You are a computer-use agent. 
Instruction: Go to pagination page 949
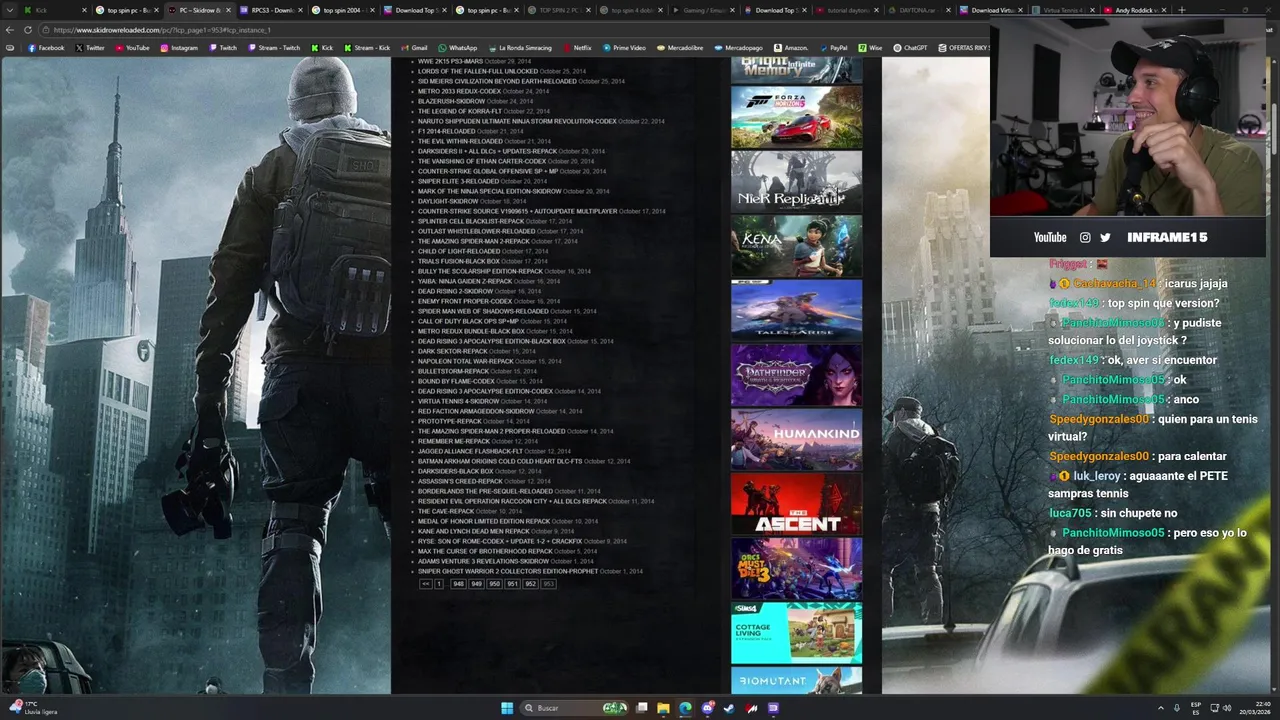pos(476,584)
